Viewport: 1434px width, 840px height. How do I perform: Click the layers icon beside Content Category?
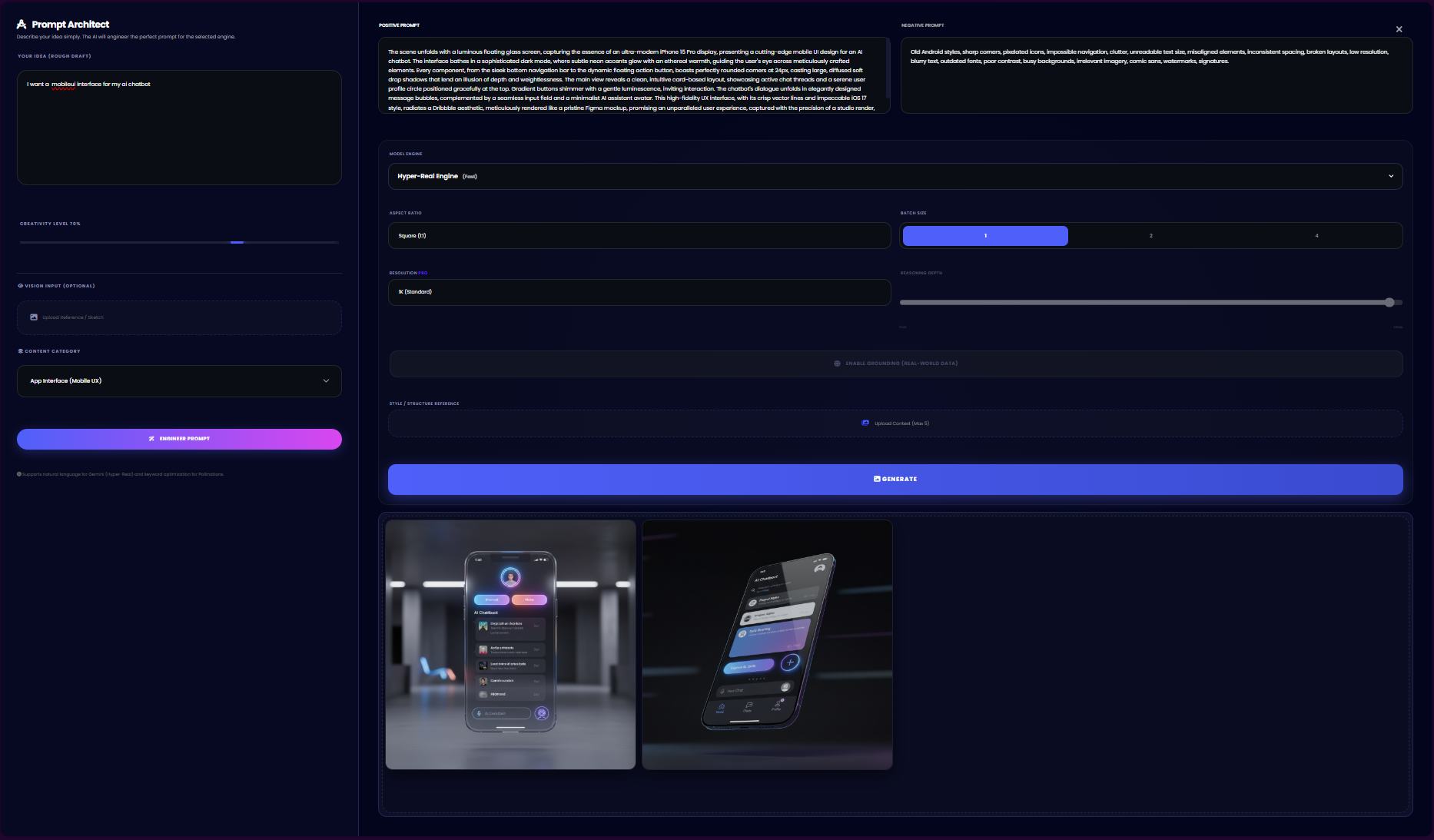[x=20, y=351]
